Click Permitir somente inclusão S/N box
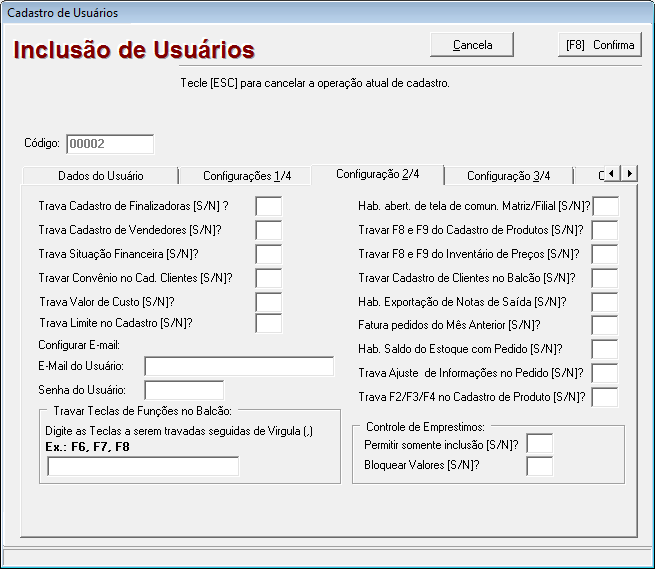 (539, 444)
